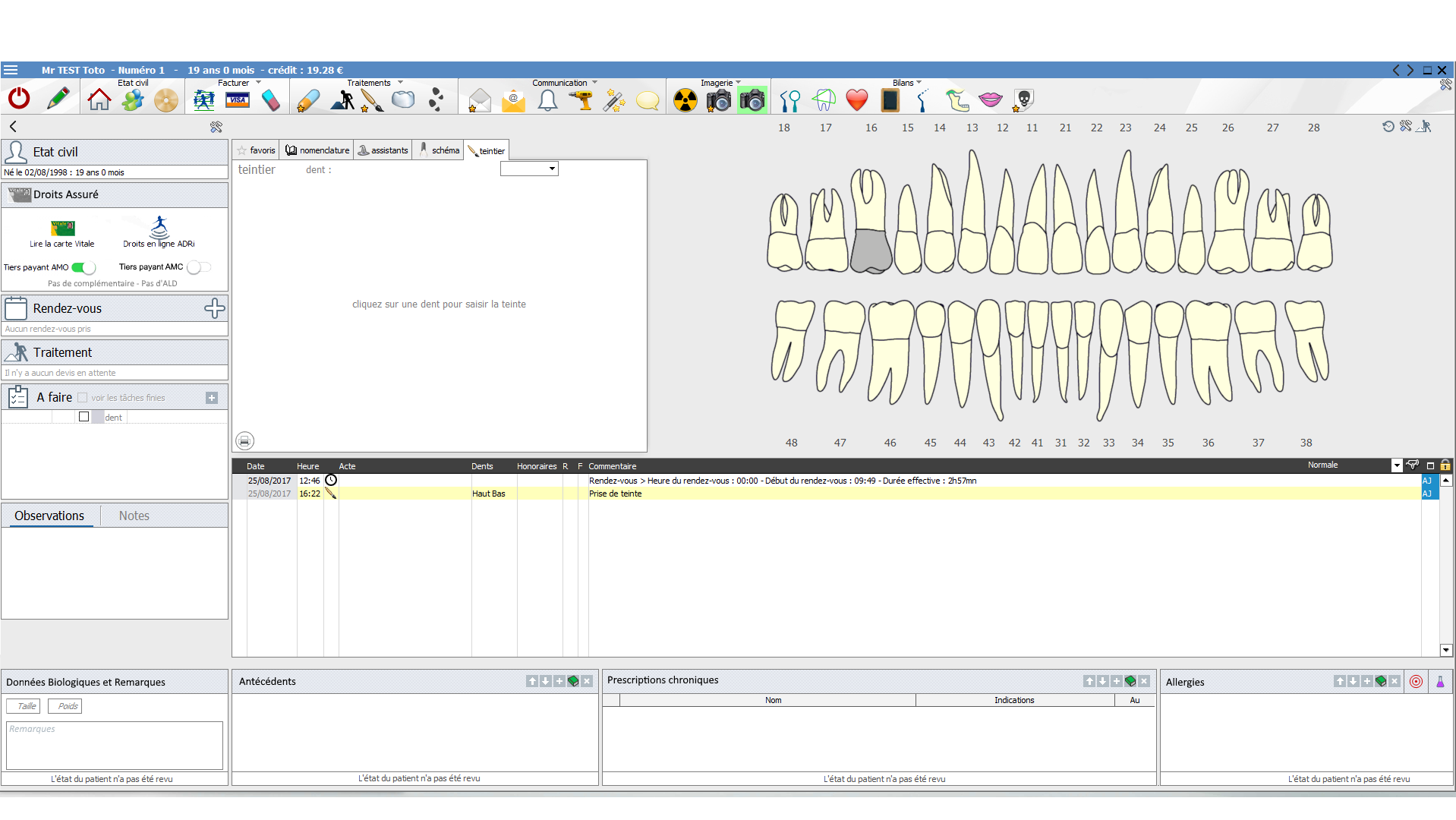This screenshot has width=1456, height=820.
Task: Click the CD disc icon in Etat civil
Action: [x=165, y=100]
